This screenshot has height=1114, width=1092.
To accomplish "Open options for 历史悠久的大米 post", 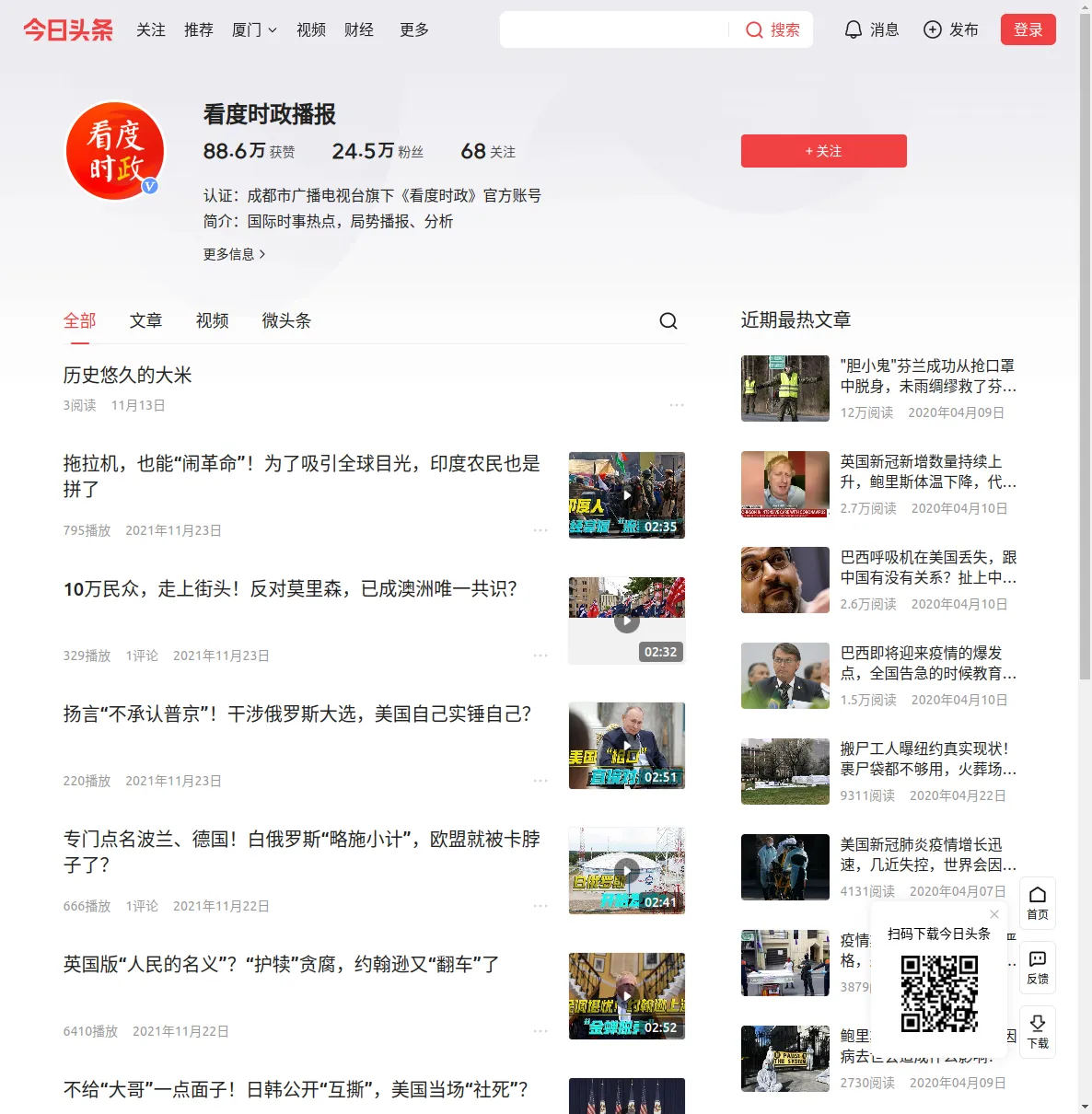I will coord(677,405).
